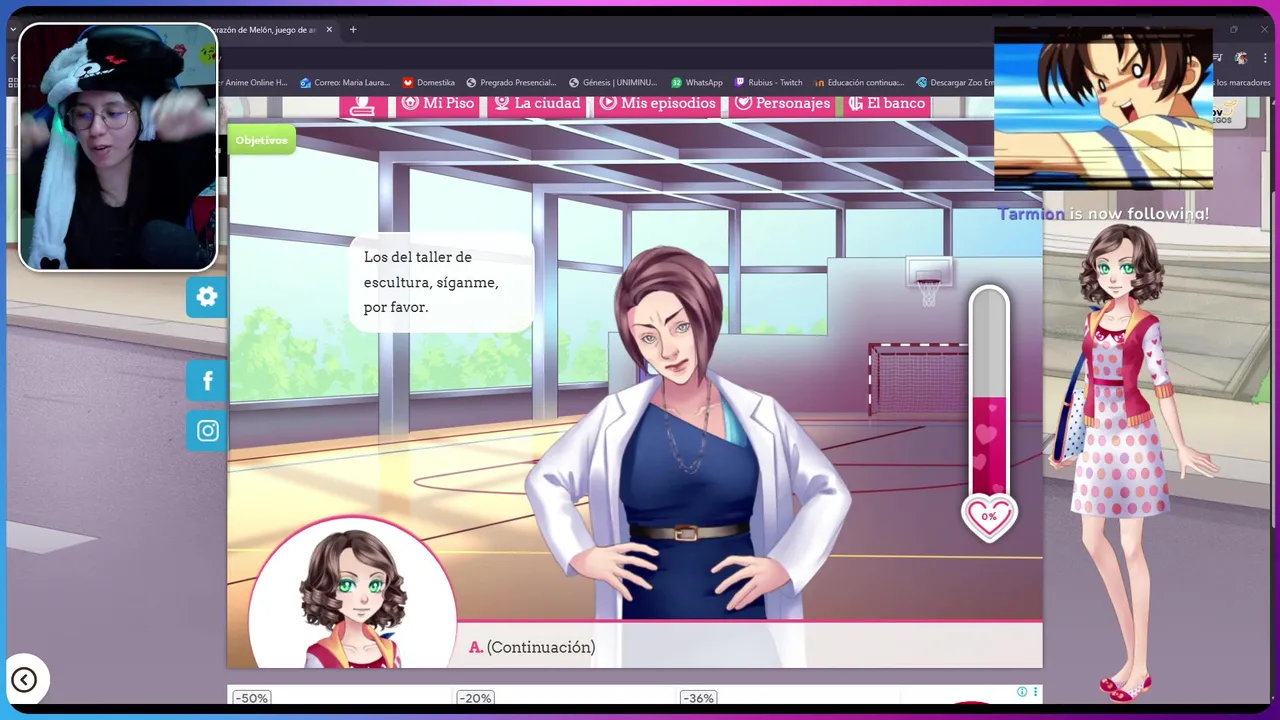The width and height of the screenshot is (1280, 720).
Task: Click the -50% ad offer
Action: click(251, 698)
